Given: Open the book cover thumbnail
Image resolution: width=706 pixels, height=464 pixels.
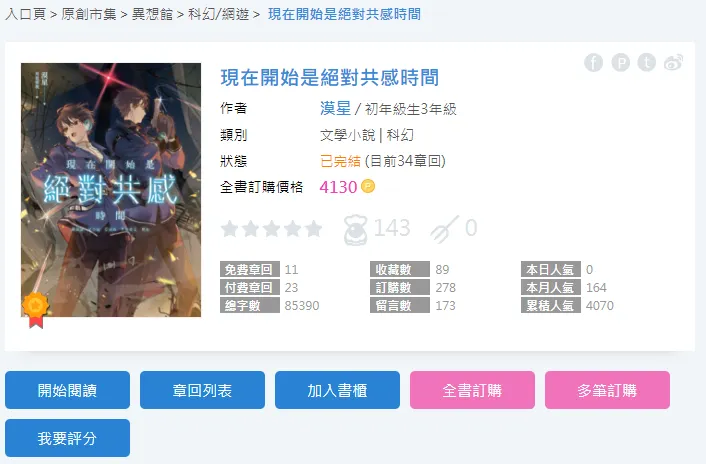Looking at the screenshot, I should coord(111,190).
